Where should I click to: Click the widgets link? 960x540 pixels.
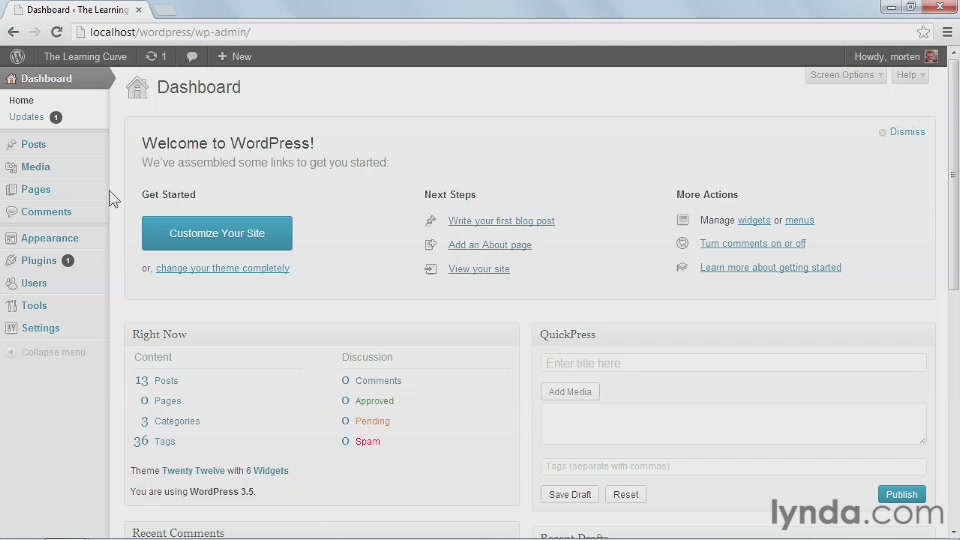pos(754,220)
